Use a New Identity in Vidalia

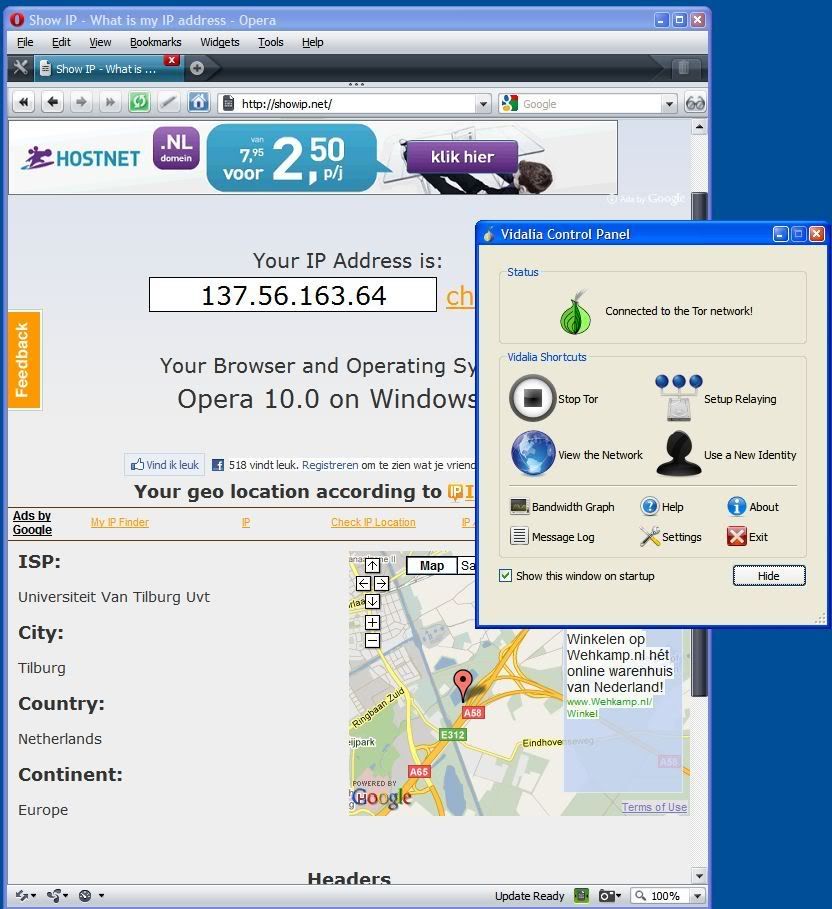coord(726,454)
